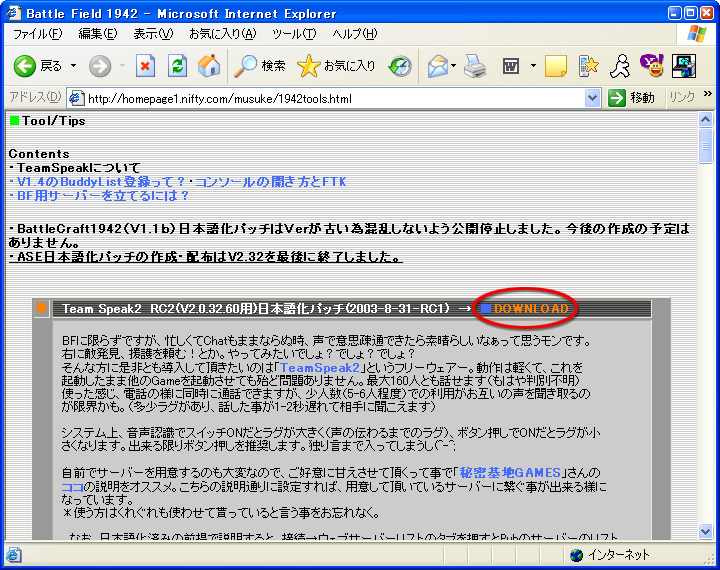
Task: Click the address bar URL field
Action: 334,98
